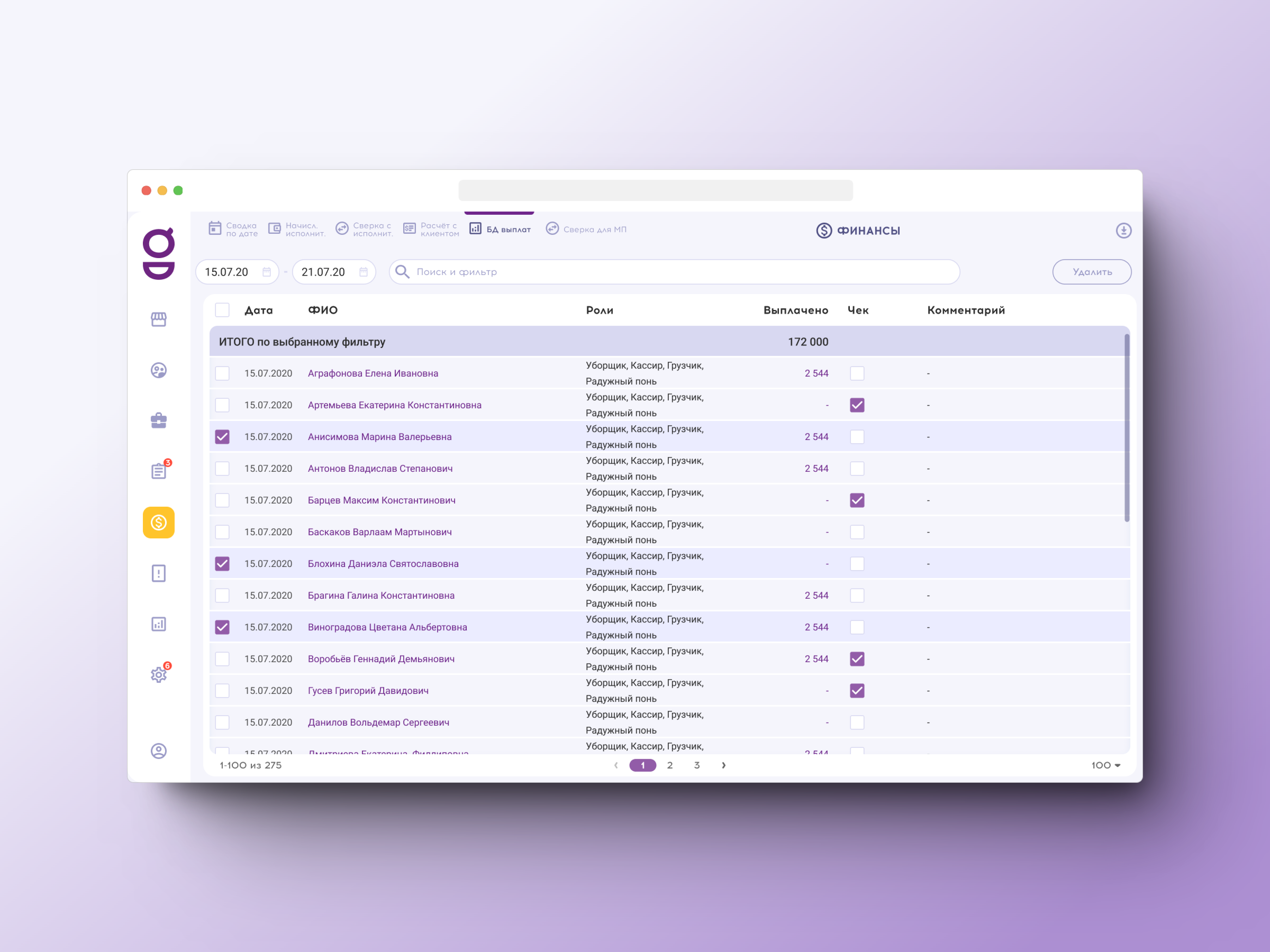Image resolution: width=1270 pixels, height=952 pixels.
Task: Click the 1-100 из 275 counter
Action: pyautogui.click(x=251, y=765)
